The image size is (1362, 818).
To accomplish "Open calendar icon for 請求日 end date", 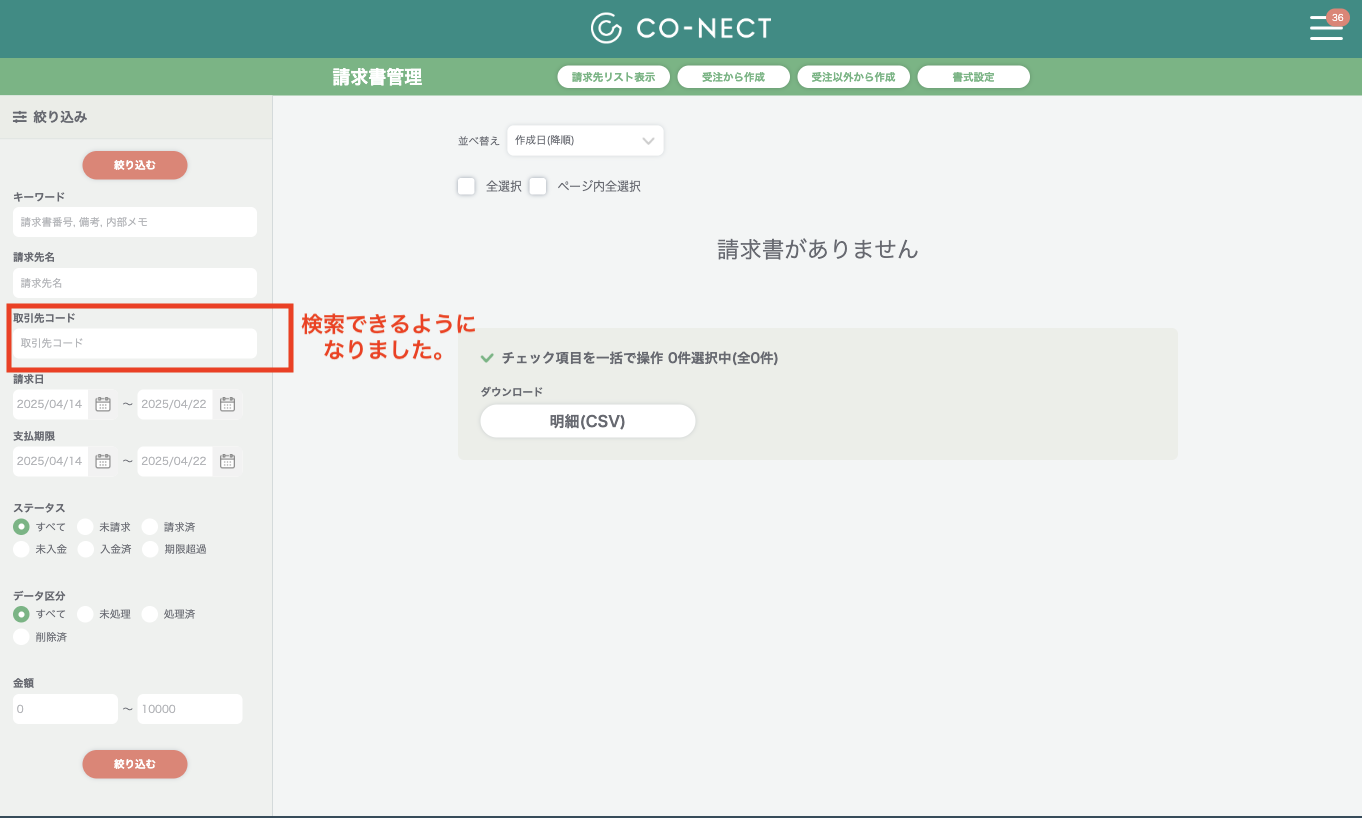I will coord(227,404).
